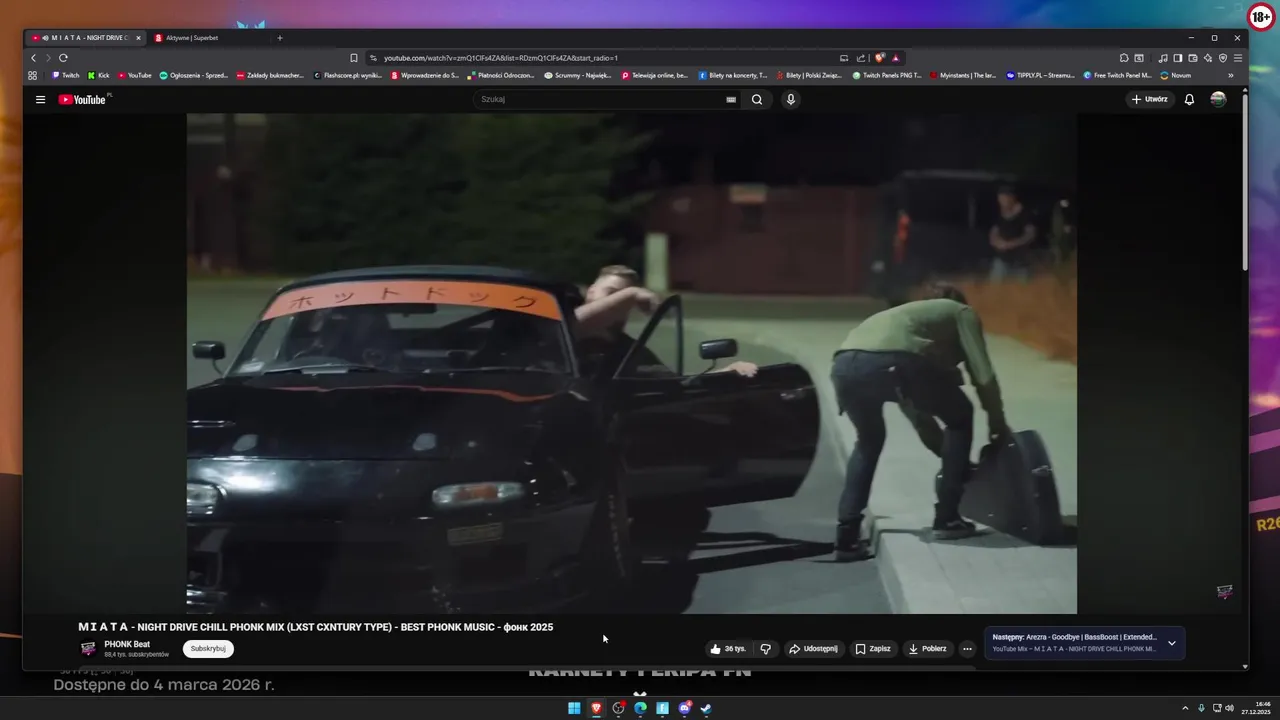
Task: Click the page vertical scrollbar thumb
Action: pos(1245,180)
